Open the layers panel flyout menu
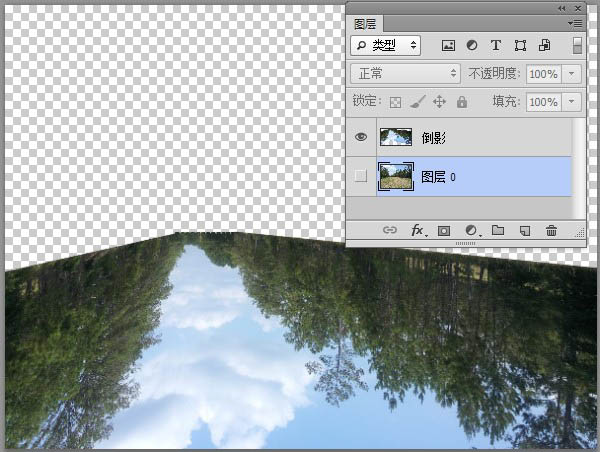The width and height of the screenshot is (600, 452). point(575,22)
